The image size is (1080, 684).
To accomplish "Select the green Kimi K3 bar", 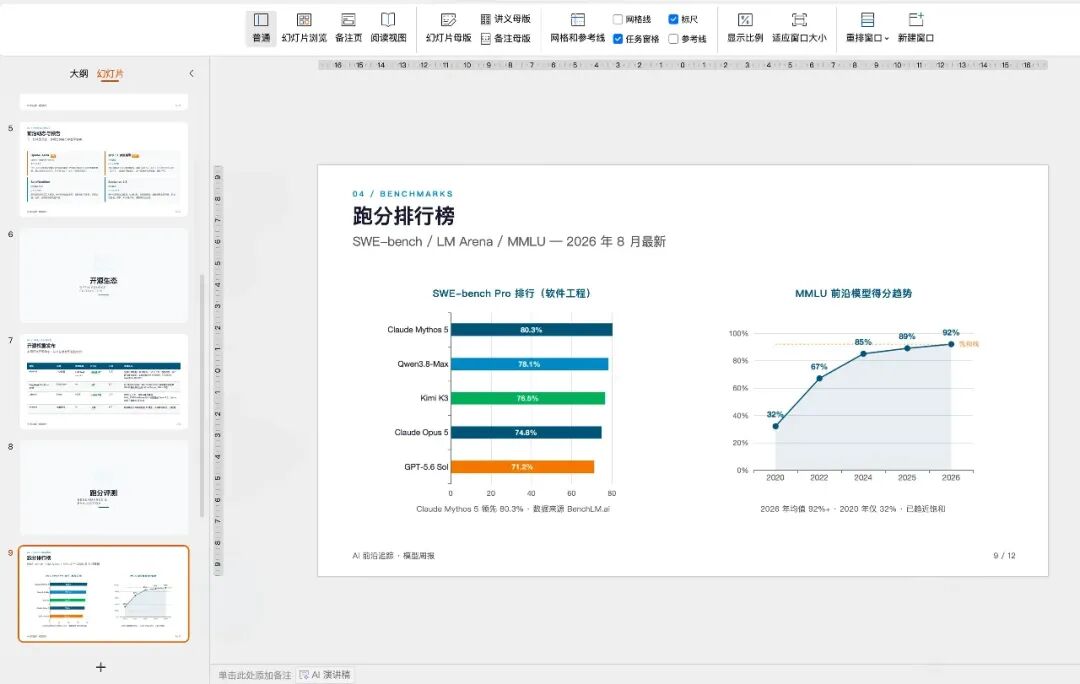I will pyautogui.click(x=528, y=398).
